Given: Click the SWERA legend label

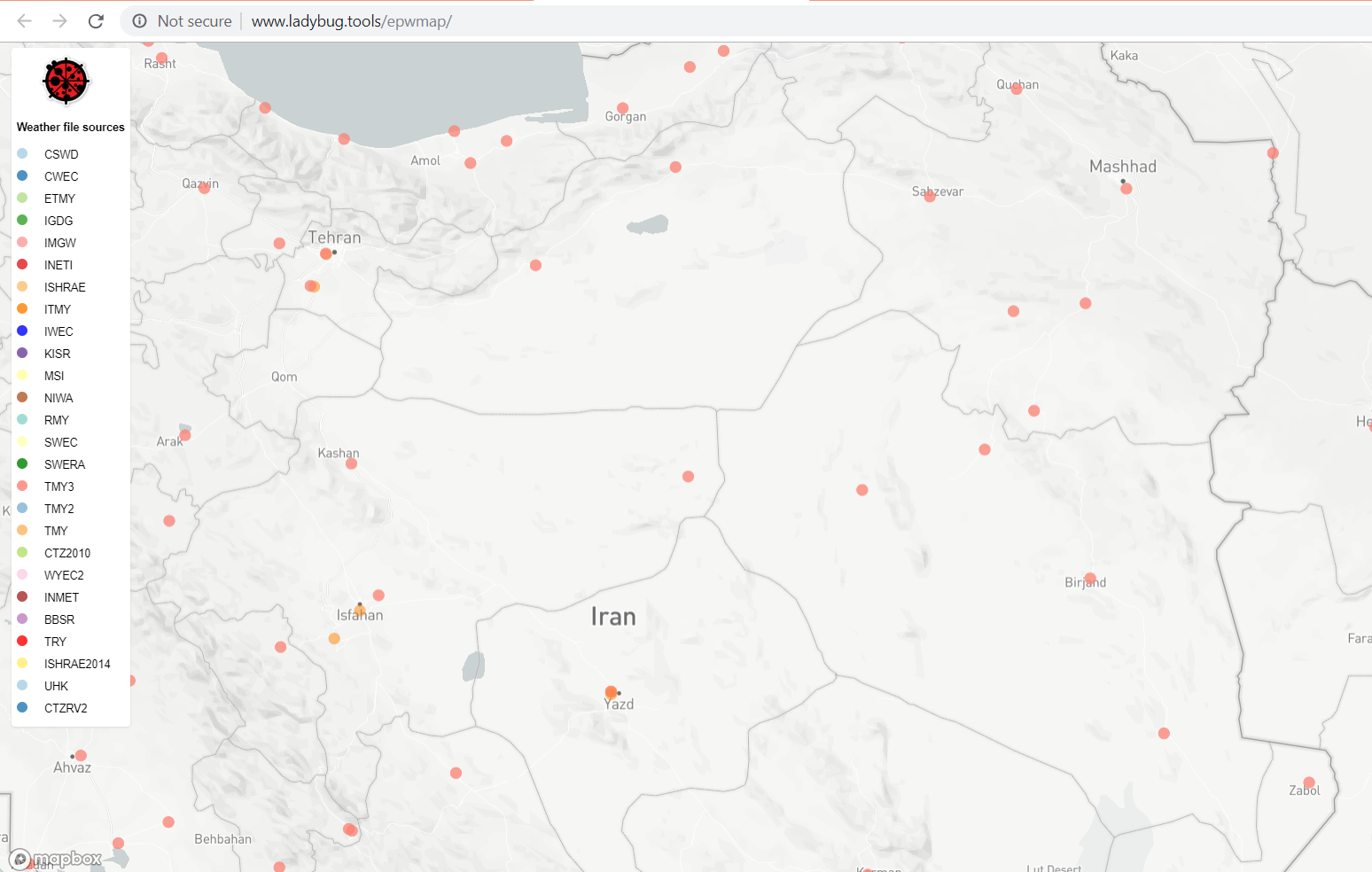Looking at the screenshot, I should pyautogui.click(x=65, y=464).
